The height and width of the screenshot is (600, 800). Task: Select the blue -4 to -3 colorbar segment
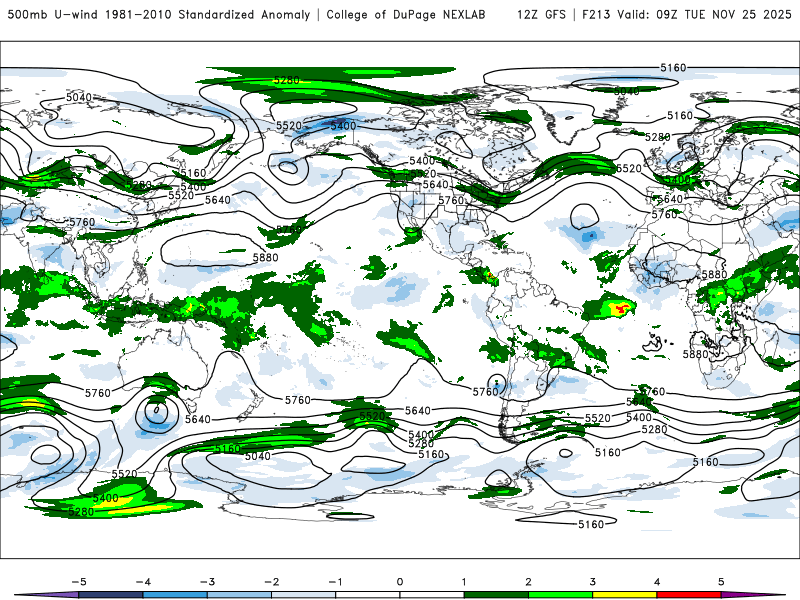175,595
